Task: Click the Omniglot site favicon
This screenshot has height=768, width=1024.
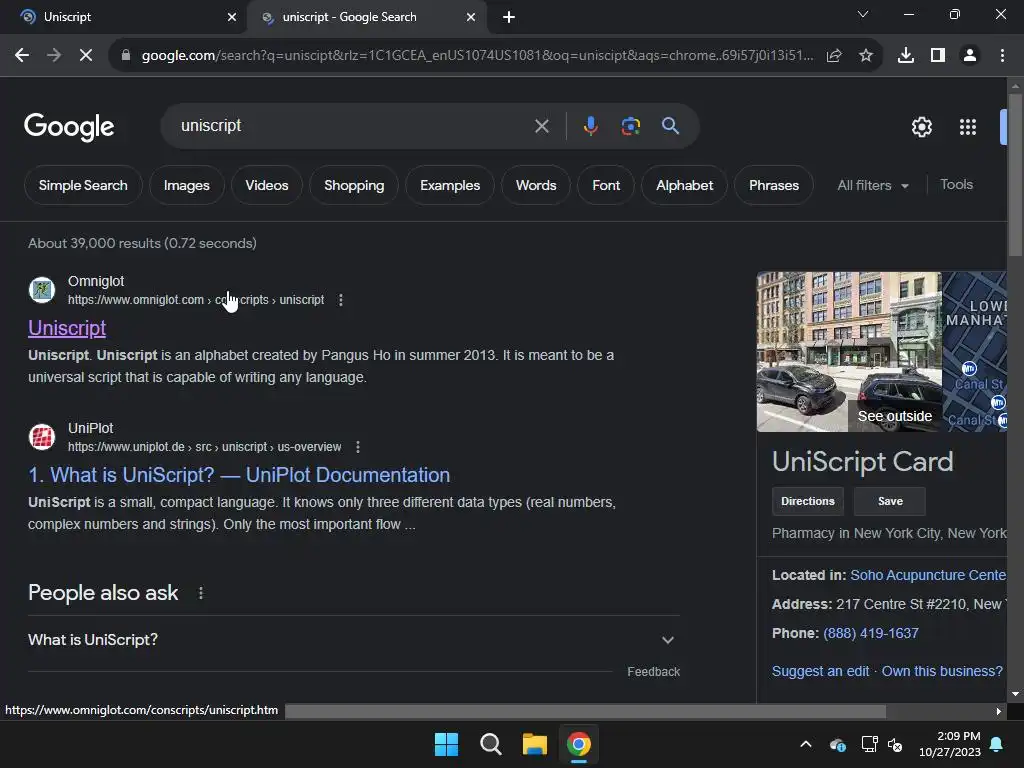Action: (x=42, y=290)
